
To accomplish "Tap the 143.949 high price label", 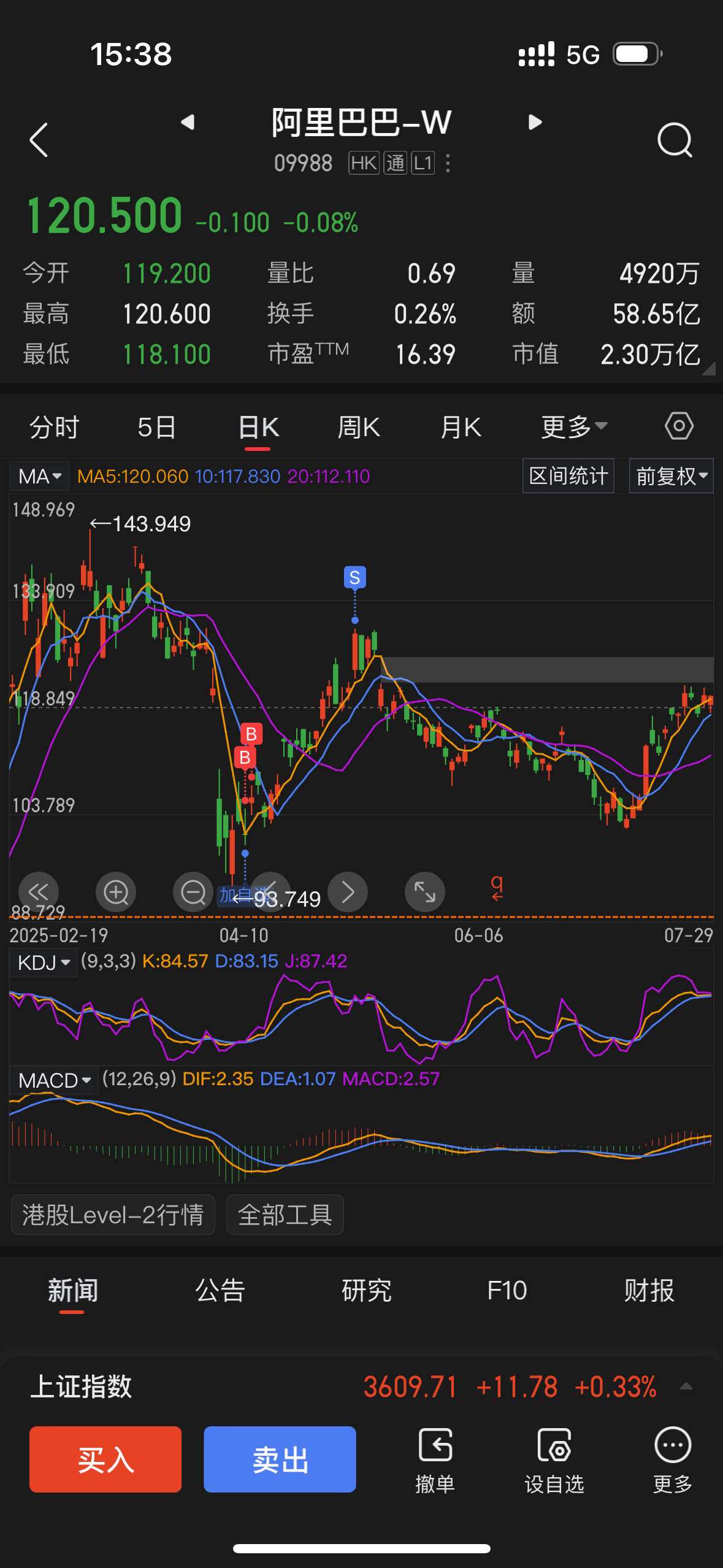I will 151,523.
